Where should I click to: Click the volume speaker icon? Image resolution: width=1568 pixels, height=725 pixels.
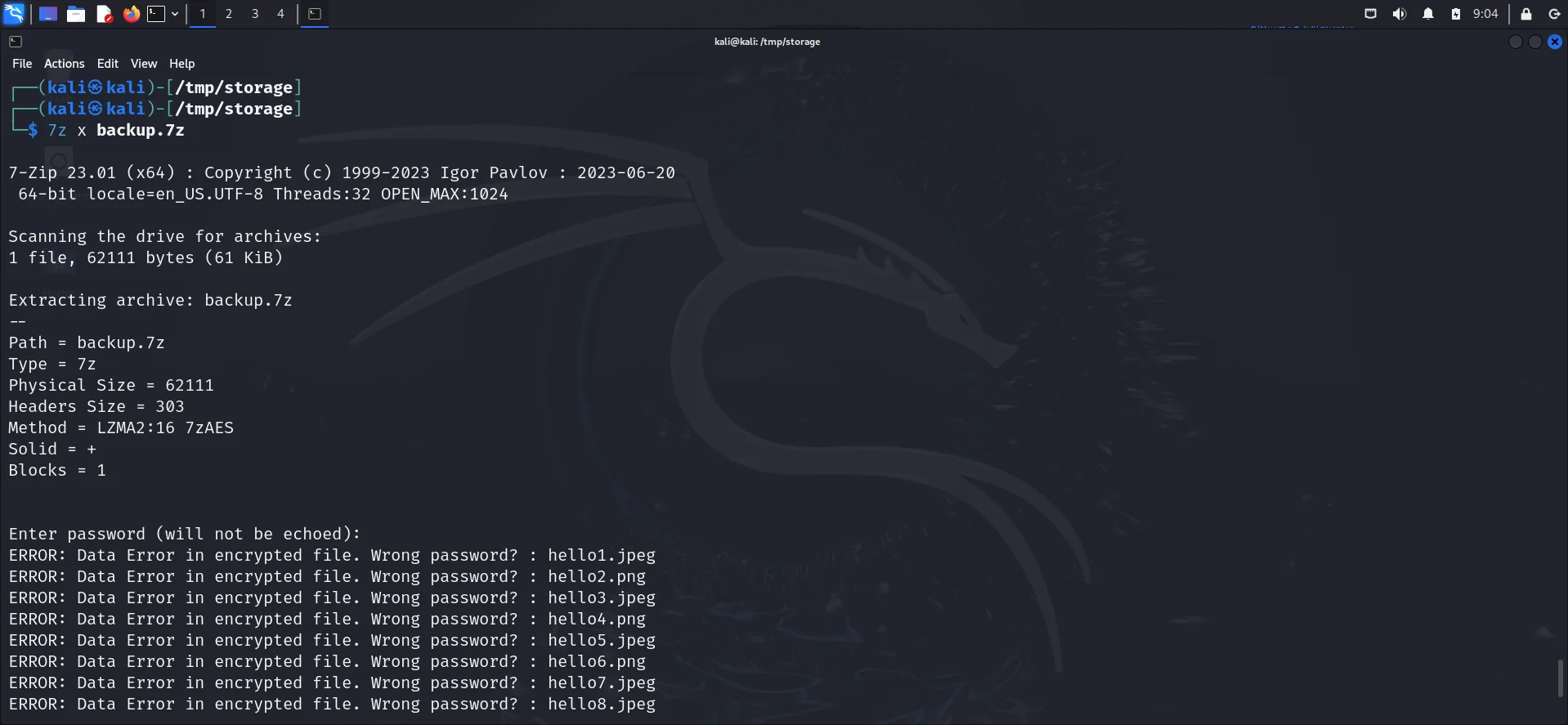[x=1400, y=14]
